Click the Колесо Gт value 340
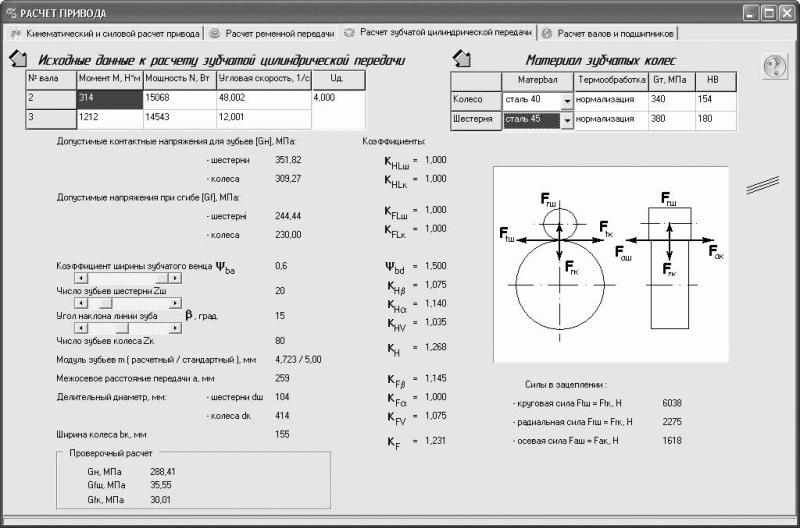This screenshot has height=528, width=800. pos(671,101)
